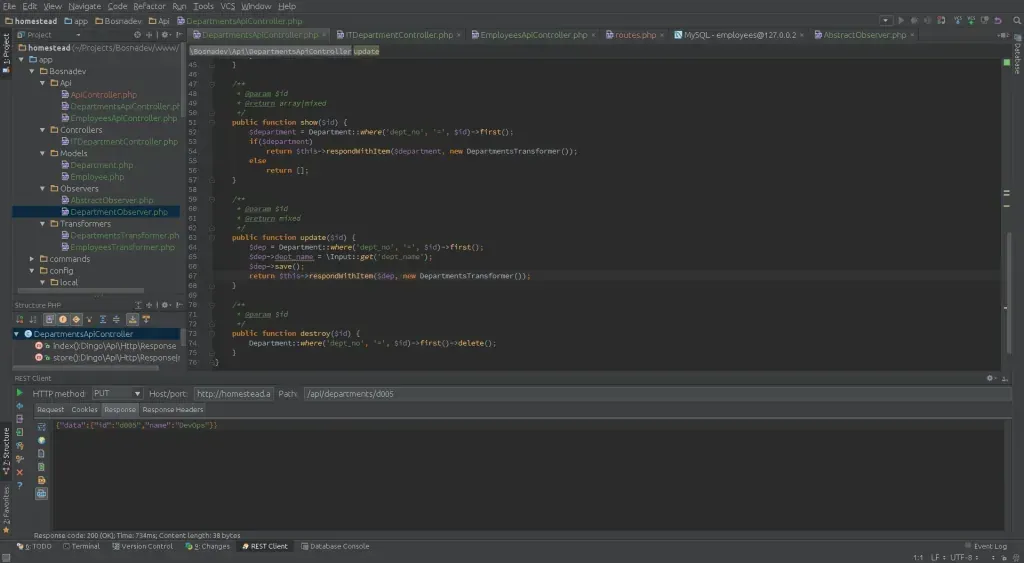Open Request tab in REST Client
Viewport: 1024px width, 563px height.
pyautogui.click(x=50, y=410)
